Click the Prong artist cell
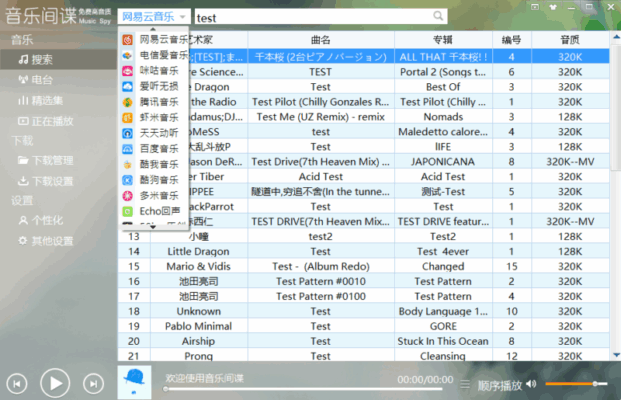The image size is (621, 400). (x=198, y=356)
